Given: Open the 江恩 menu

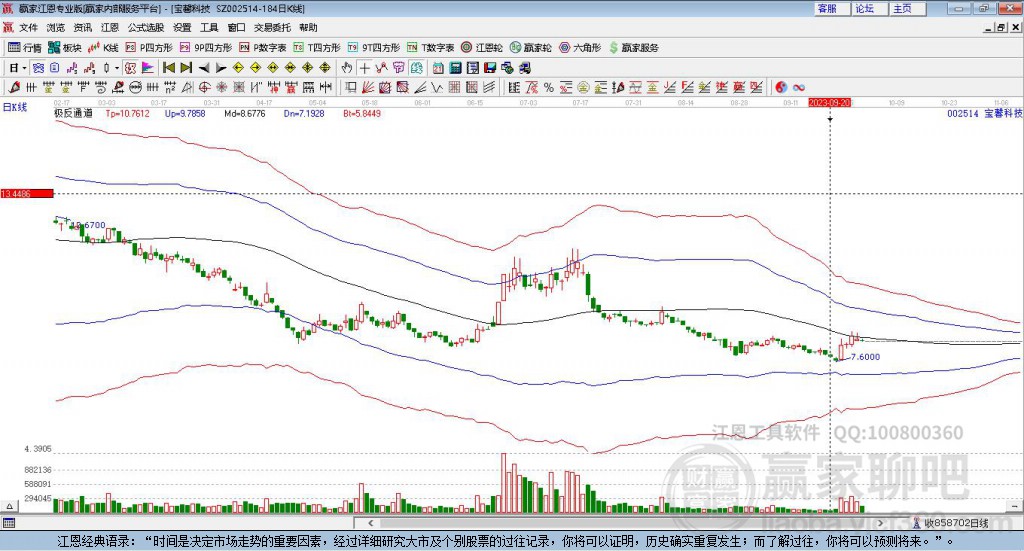Looking at the screenshot, I should tap(110, 27).
